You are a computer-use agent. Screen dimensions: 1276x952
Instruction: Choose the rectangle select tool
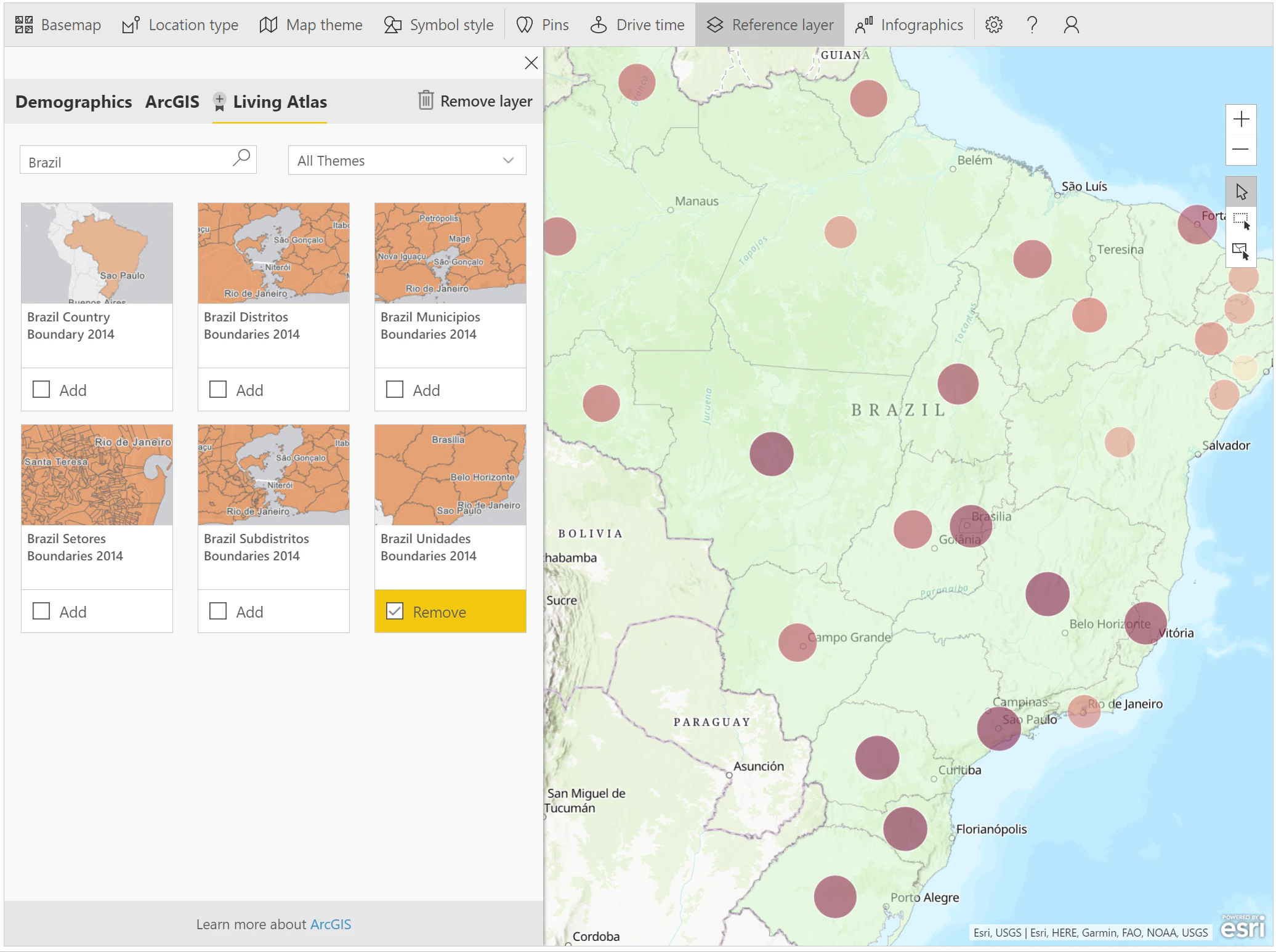[x=1242, y=222]
